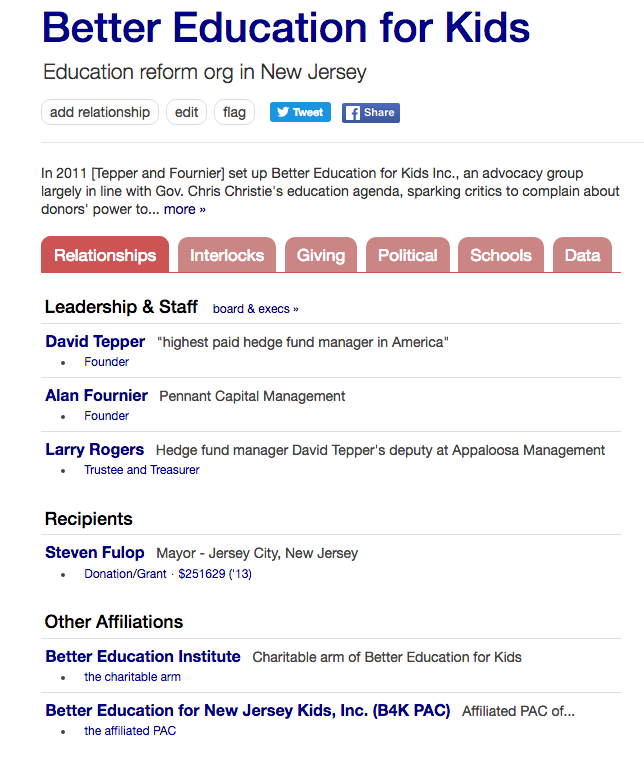Click the add relationship button
The image size is (644, 784).
[x=99, y=112]
